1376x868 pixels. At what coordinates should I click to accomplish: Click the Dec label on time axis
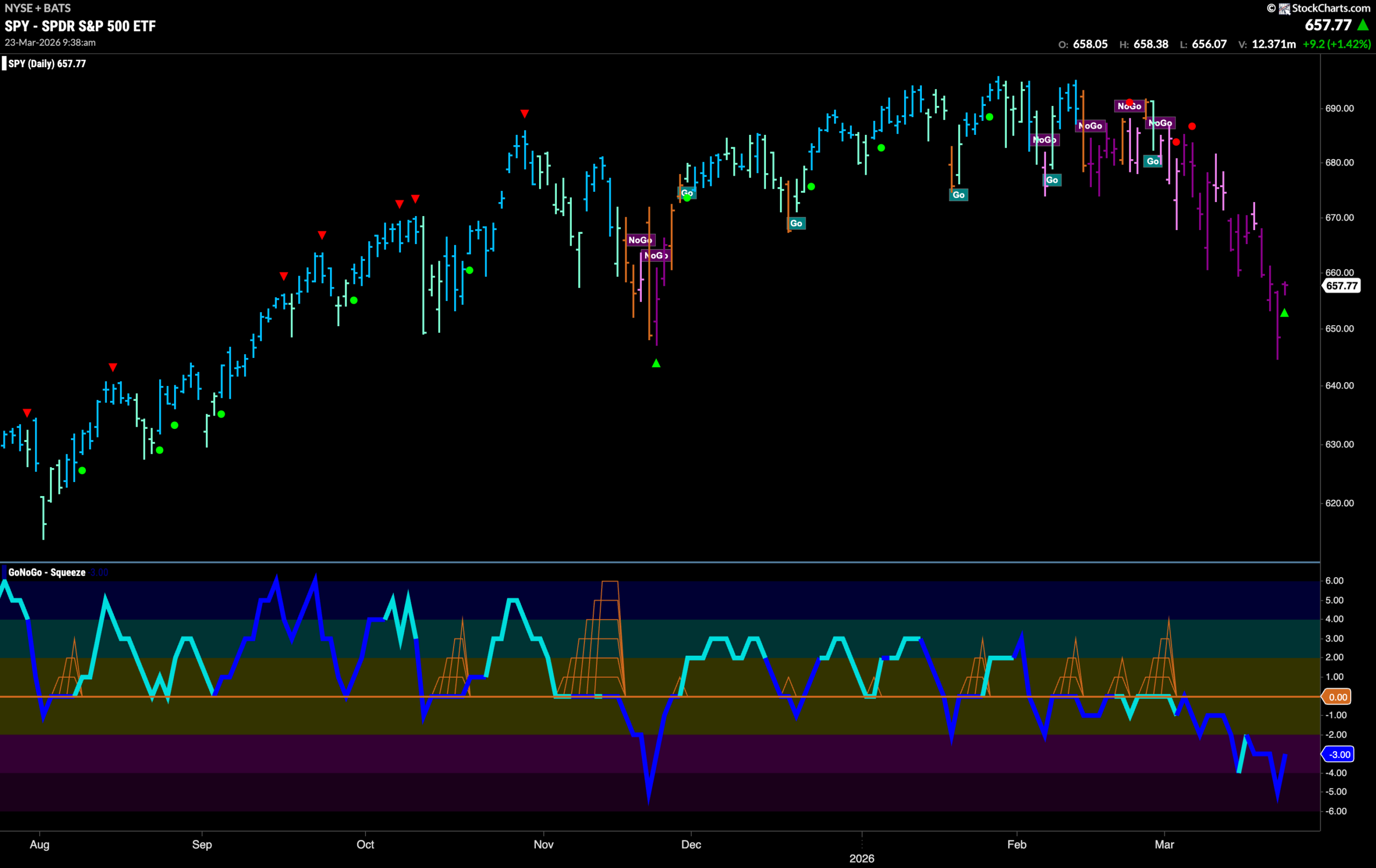click(691, 844)
